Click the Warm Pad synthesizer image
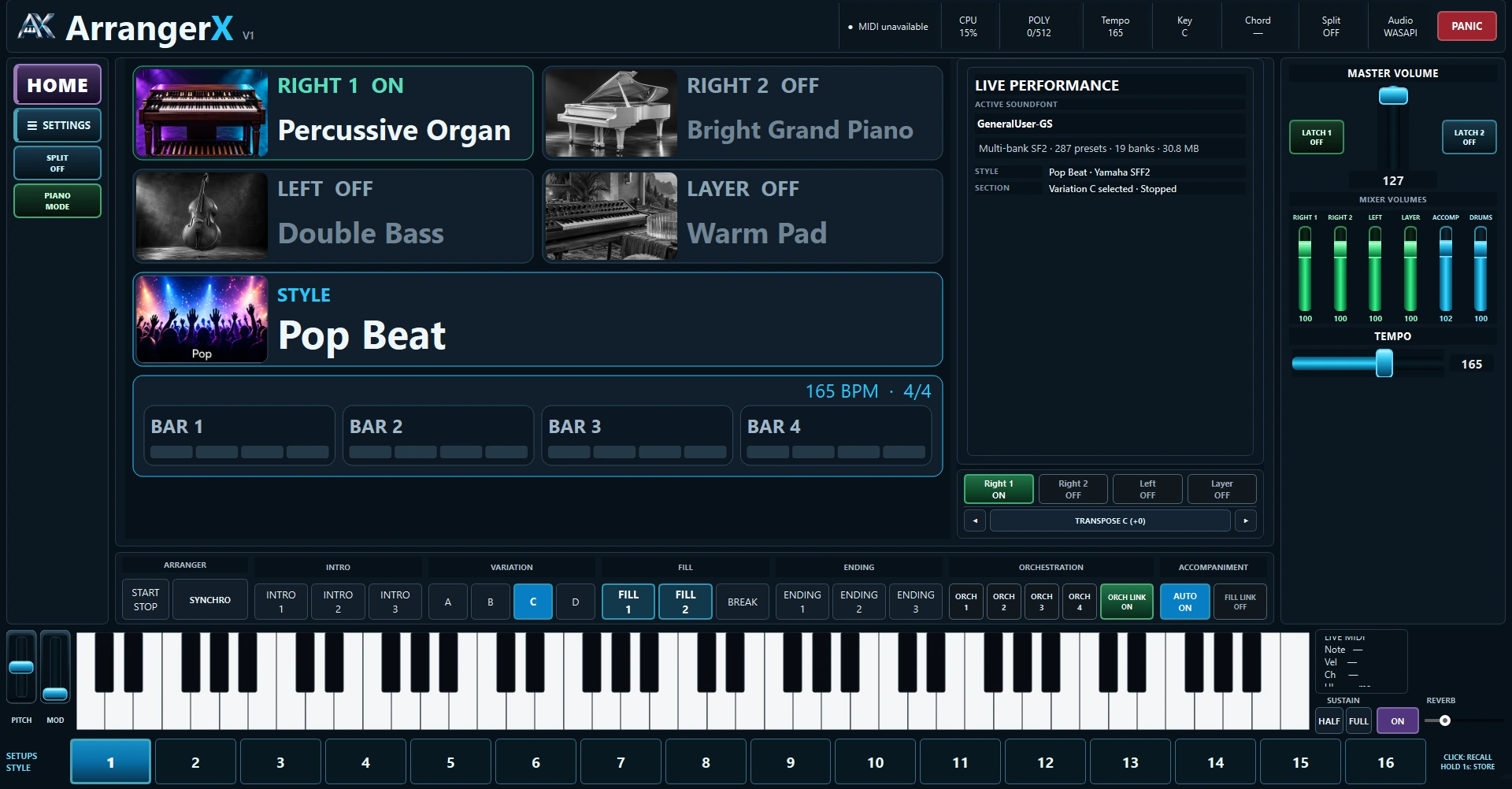This screenshot has width=1512, height=789. coord(611,216)
